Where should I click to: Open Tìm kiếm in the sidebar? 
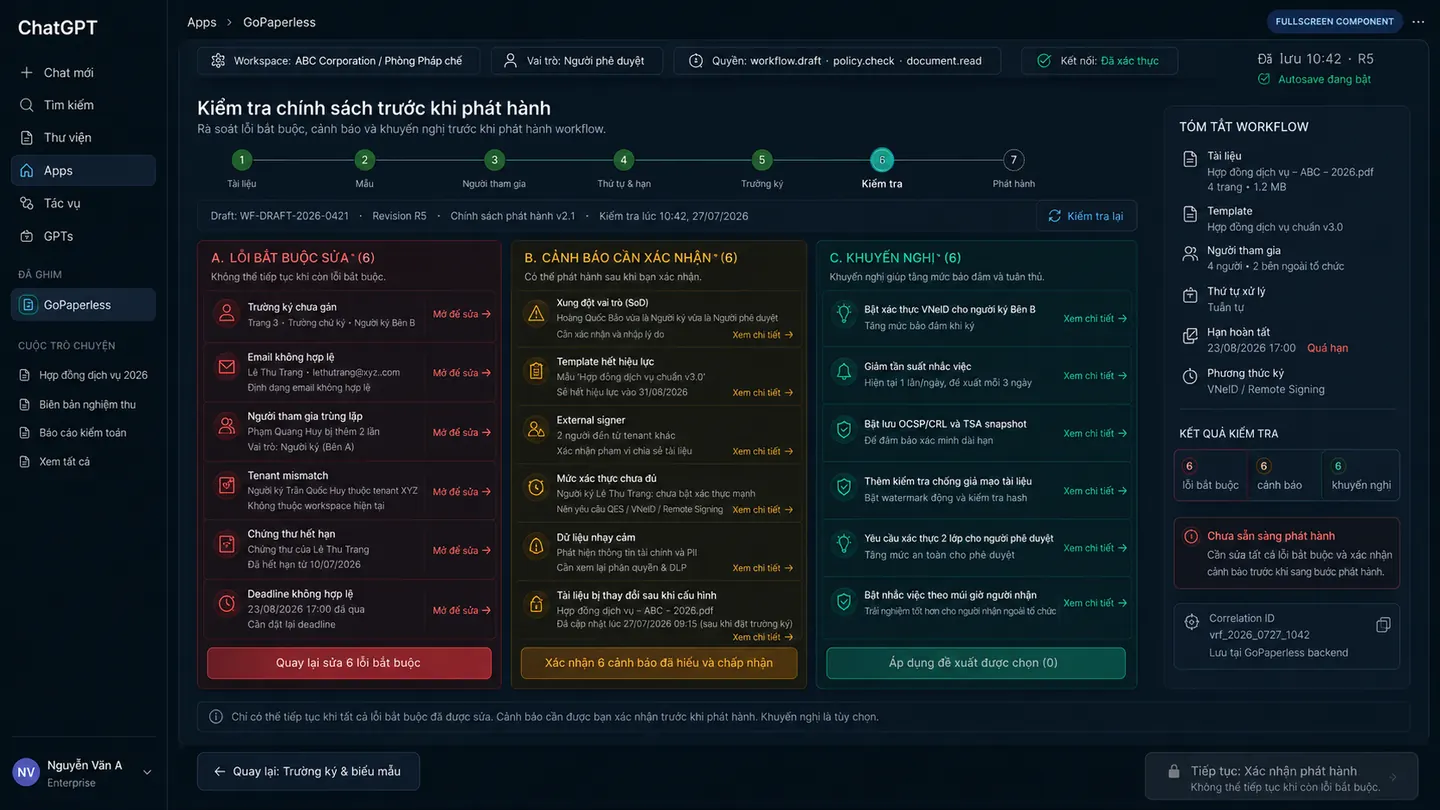[x=83, y=105]
